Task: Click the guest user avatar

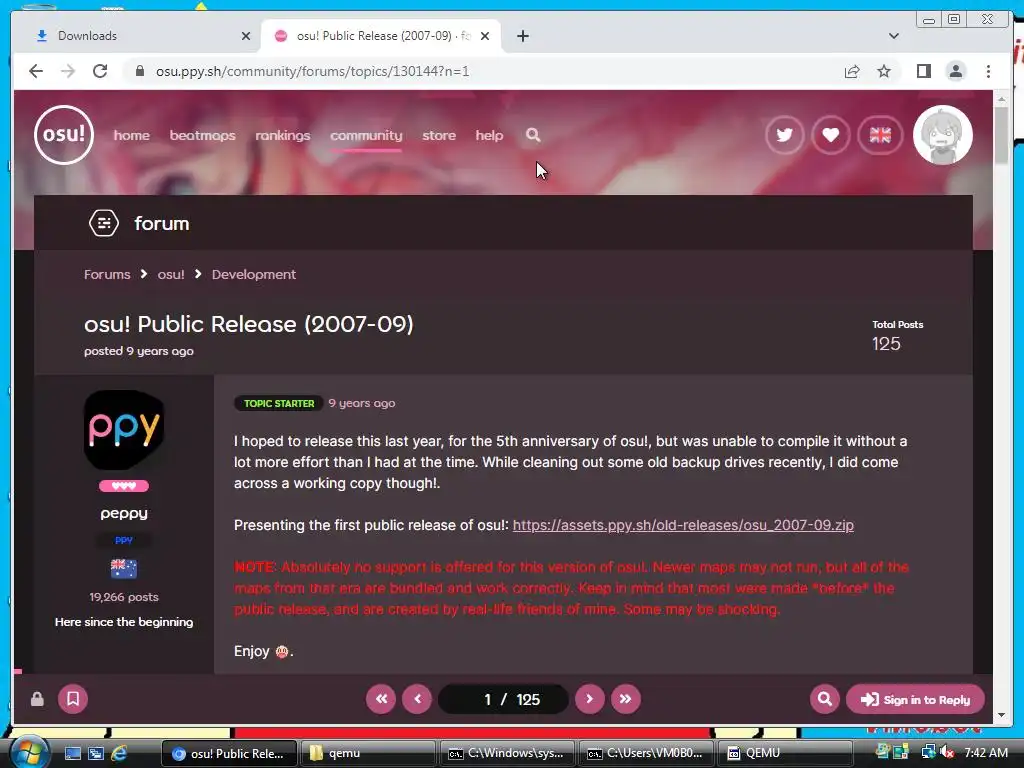Action: coord(942,135)
